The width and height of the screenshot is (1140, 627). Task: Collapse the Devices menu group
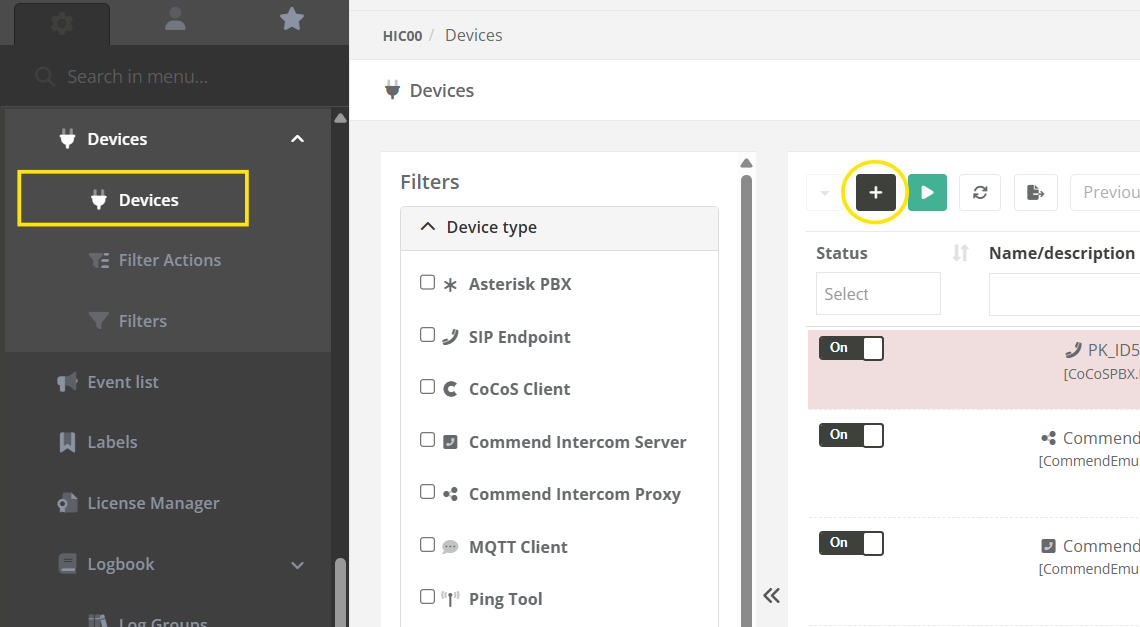click(x=297, y=139)
